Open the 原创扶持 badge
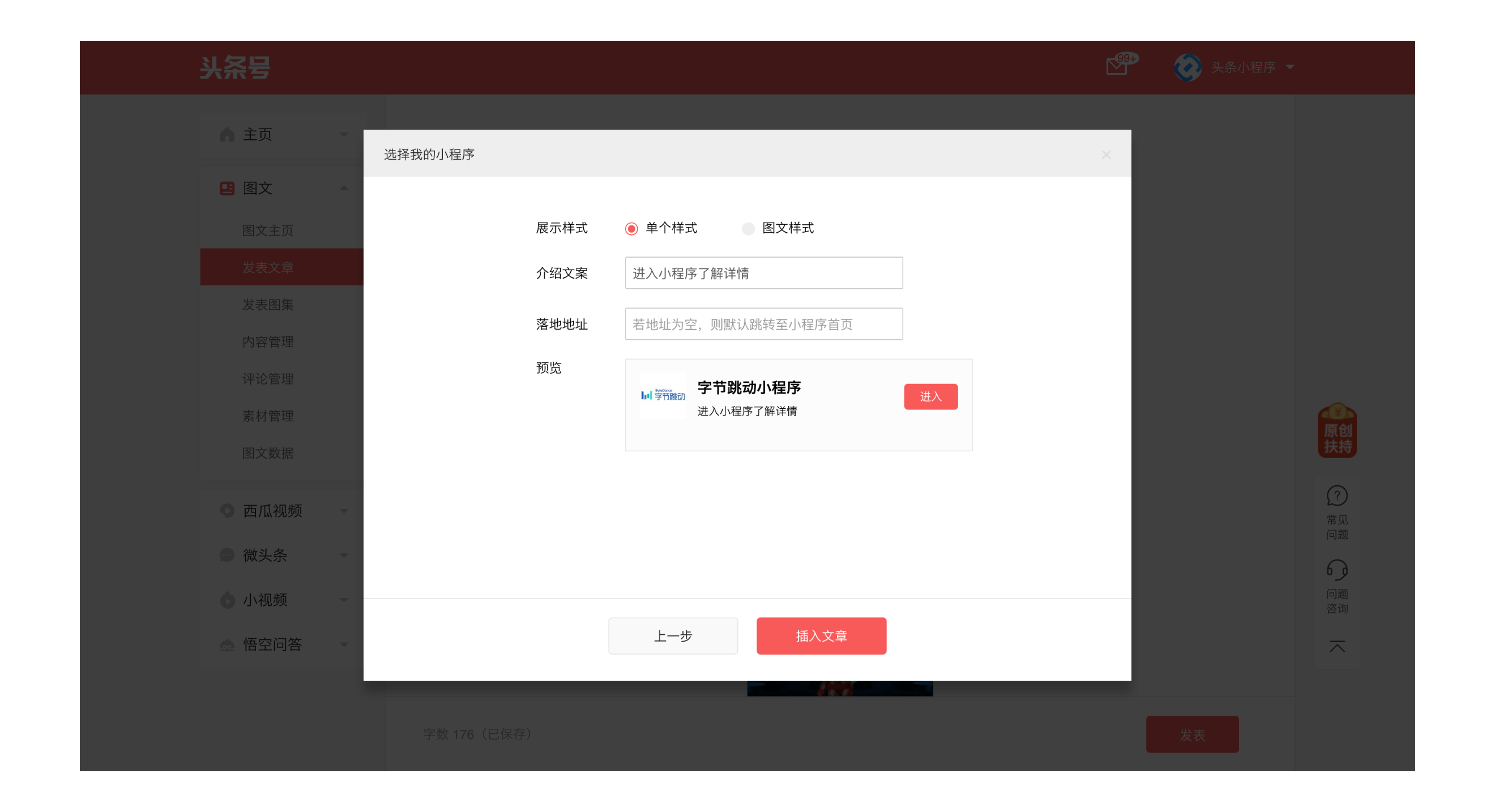This screenshot has width=1495, height=812. click(1337, 431)
